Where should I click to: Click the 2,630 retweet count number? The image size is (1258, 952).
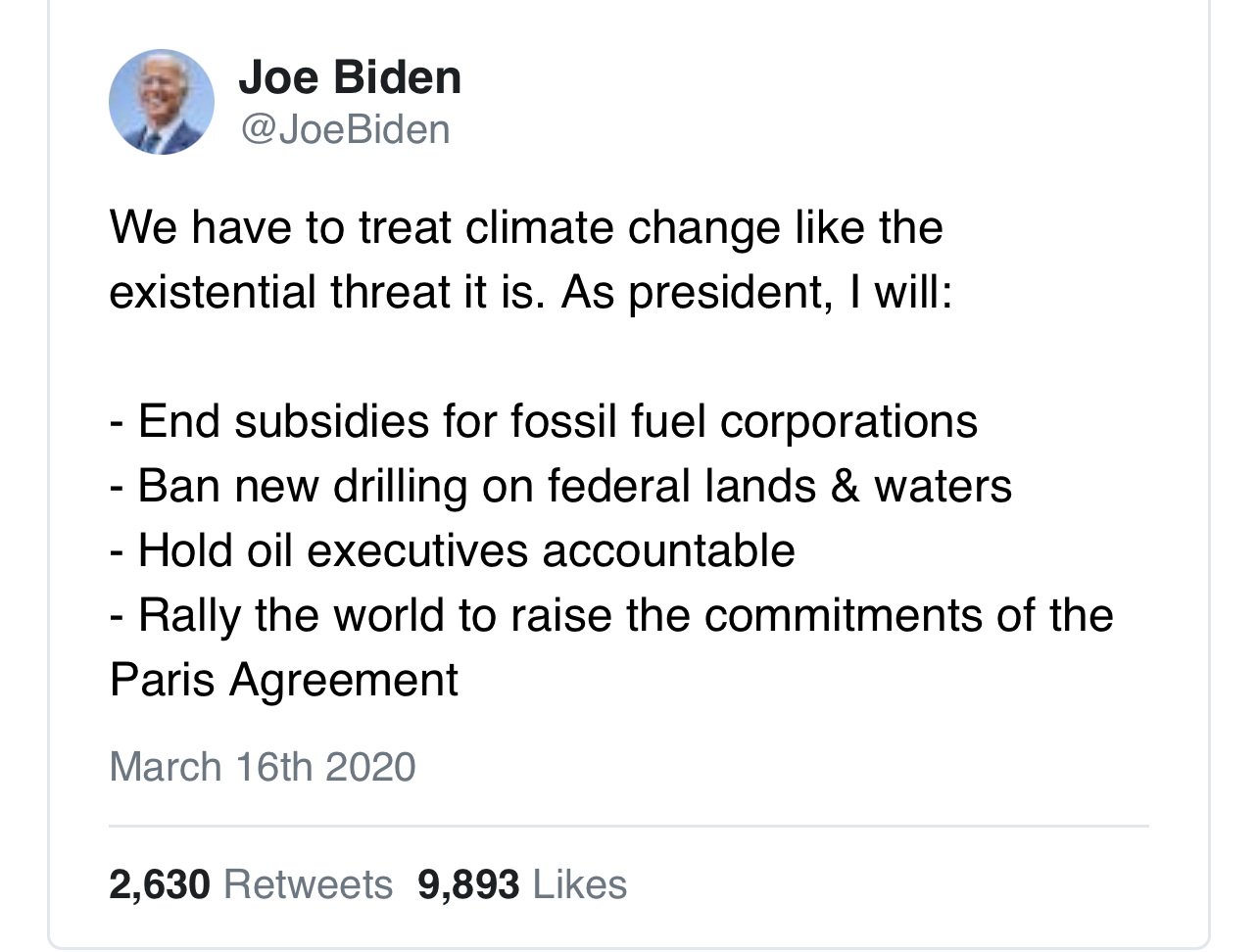pyautogui.click(x=160, y=884)
